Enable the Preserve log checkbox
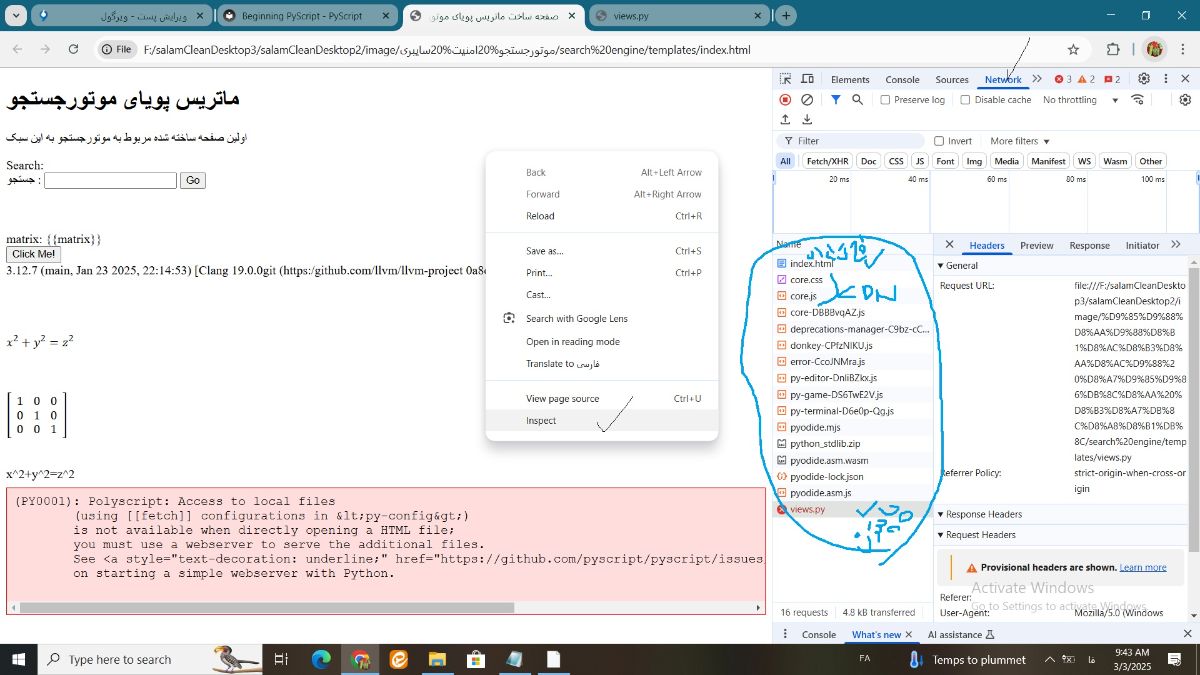Image resolution: width=1200 pixels, height=675 pixels. click(885, 99)
